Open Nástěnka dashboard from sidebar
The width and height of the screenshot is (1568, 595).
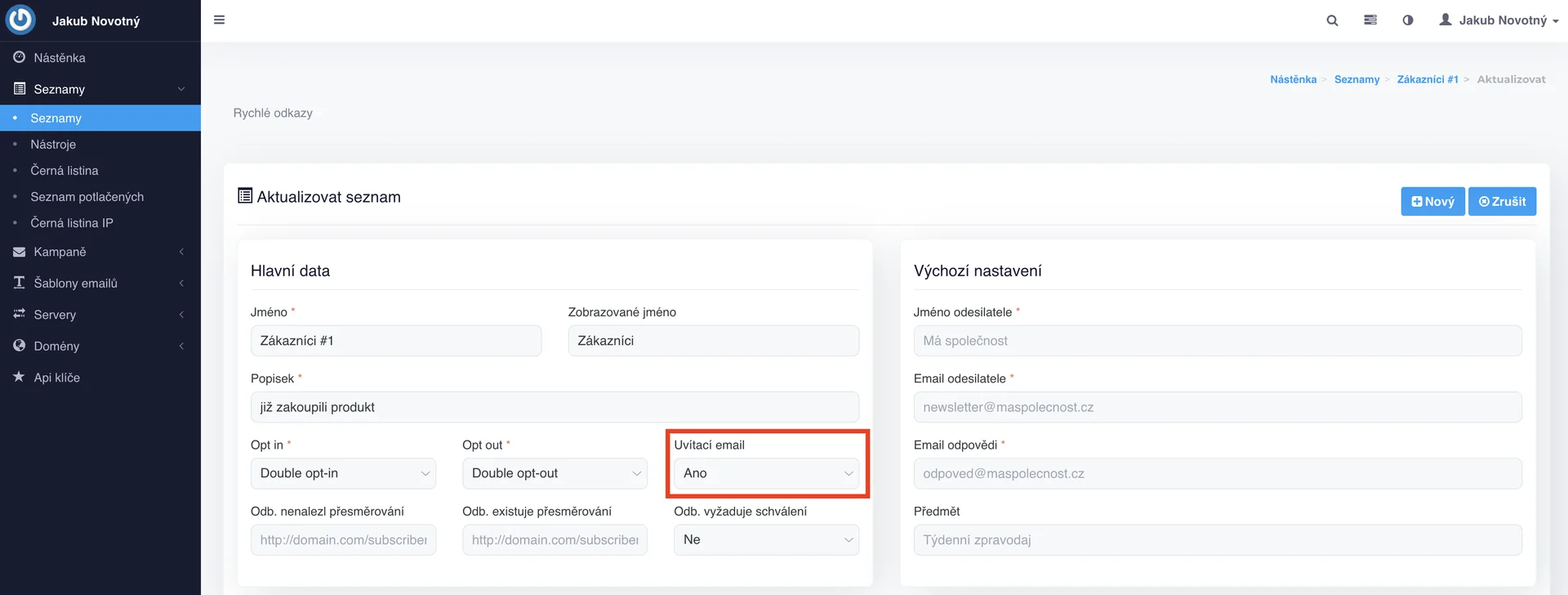(59, 58)
